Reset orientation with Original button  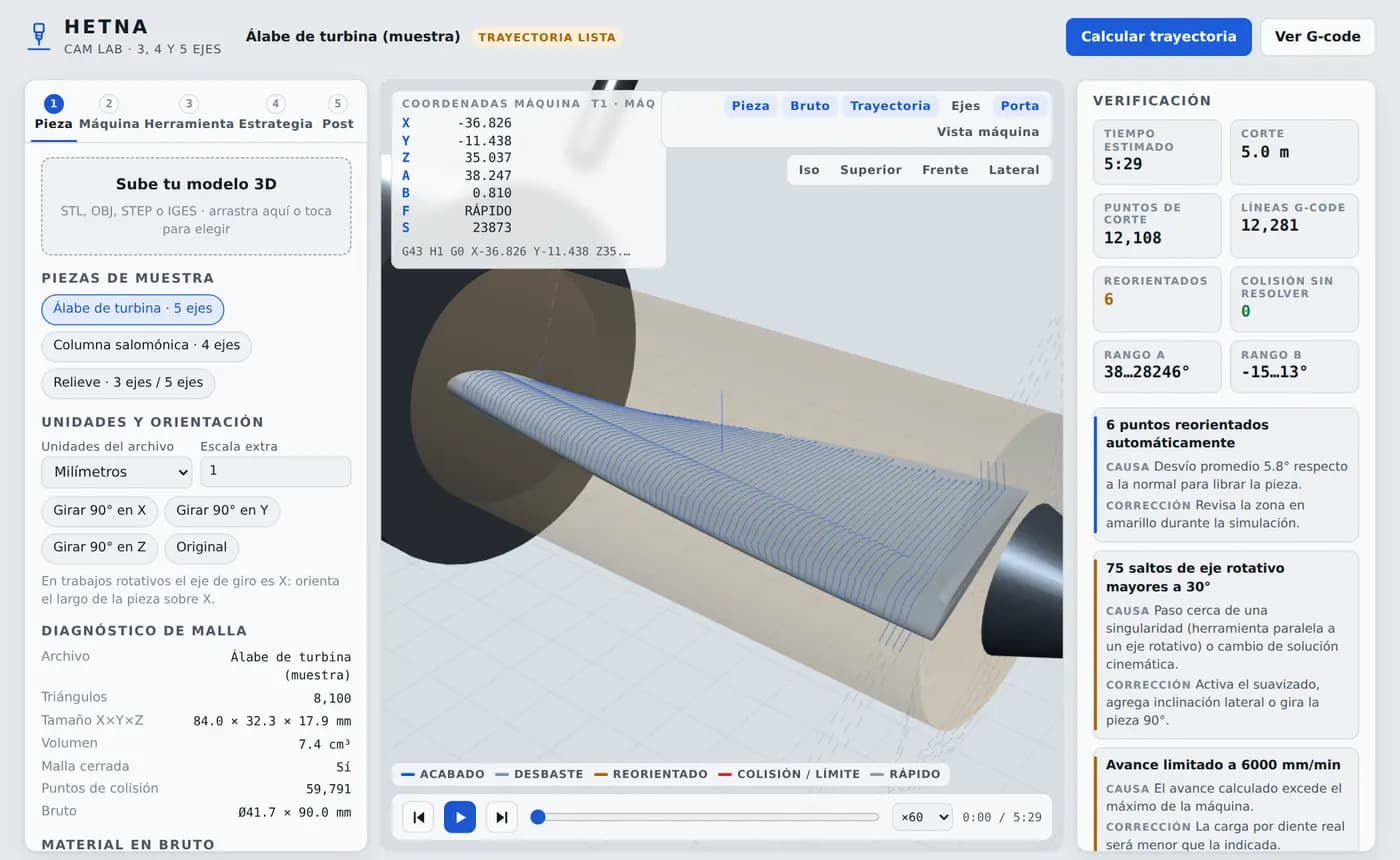click(x=202, y=548)
